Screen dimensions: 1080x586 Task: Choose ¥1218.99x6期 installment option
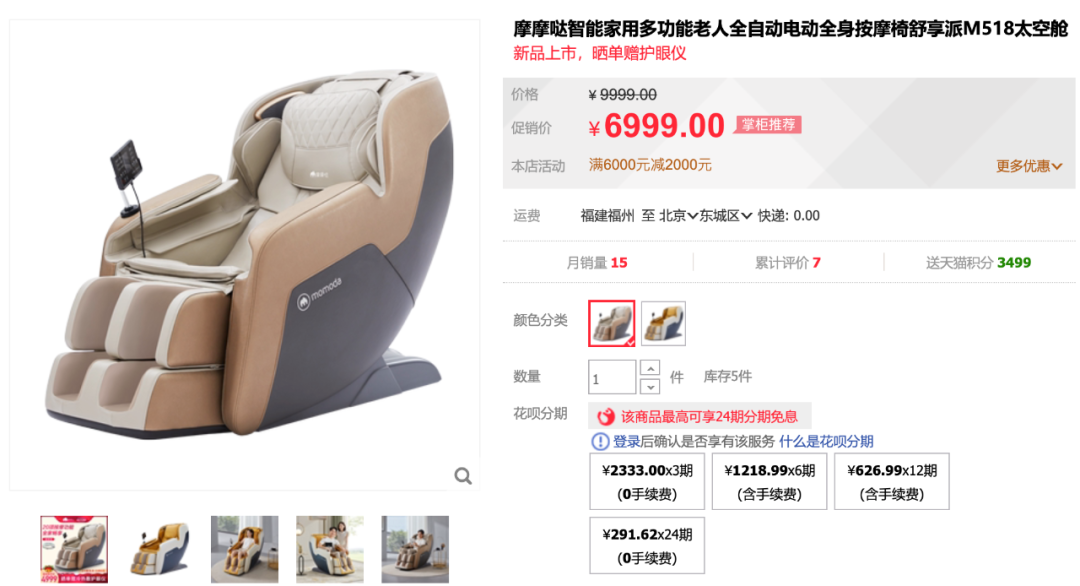[x=769, y=481]
